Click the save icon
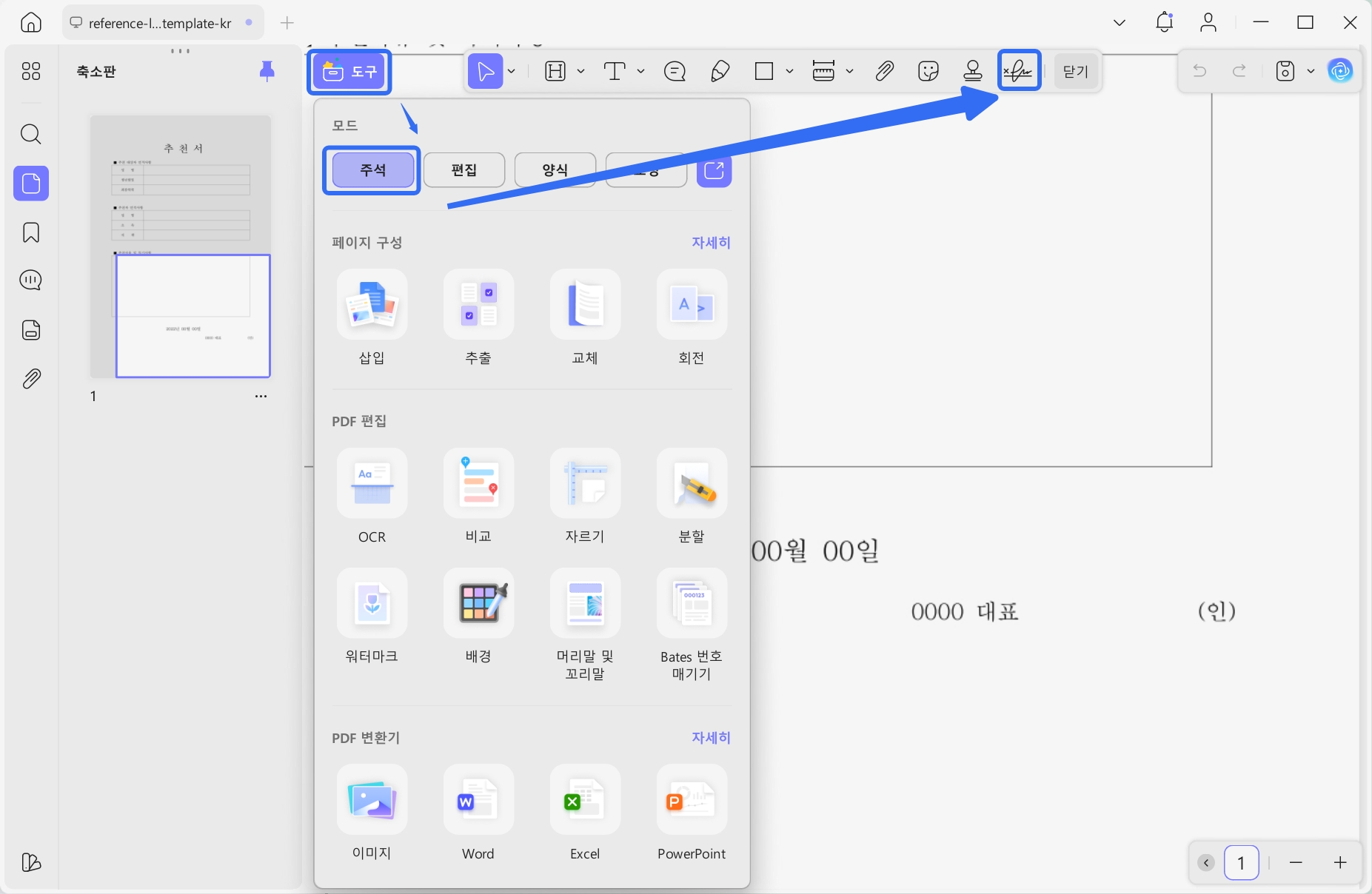This screenshot has height=894, width=1372. pos(1285,71)
